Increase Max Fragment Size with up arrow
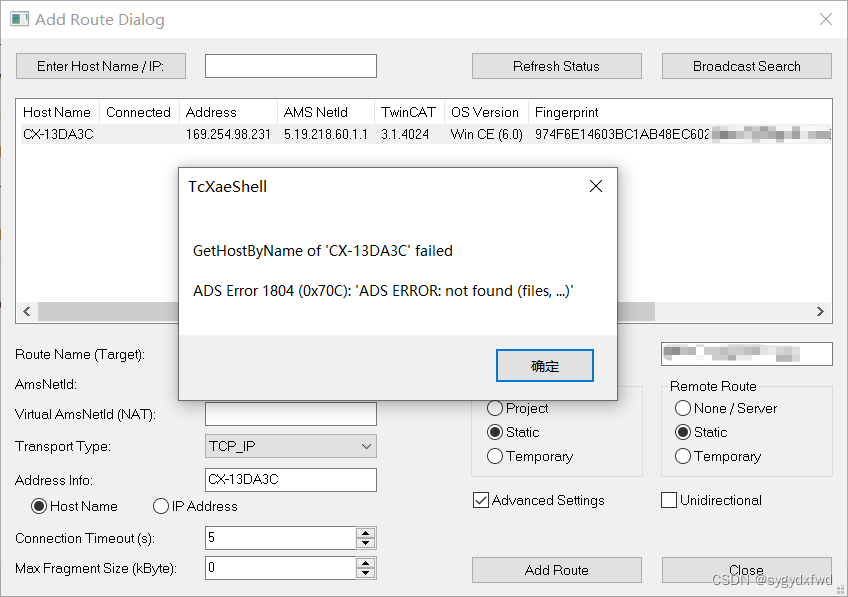Viewport: 848px width, 597px height. coord(366,563)
